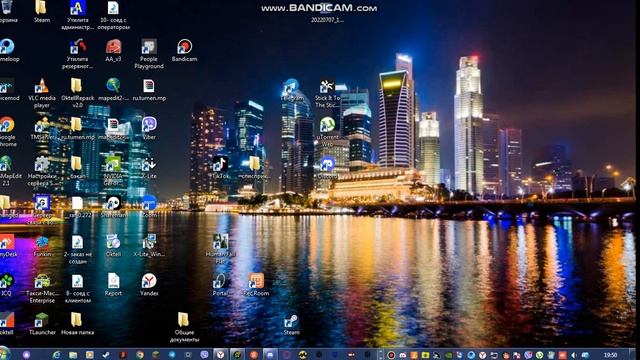Open the Steam folder on desktop

click(41, 11)
